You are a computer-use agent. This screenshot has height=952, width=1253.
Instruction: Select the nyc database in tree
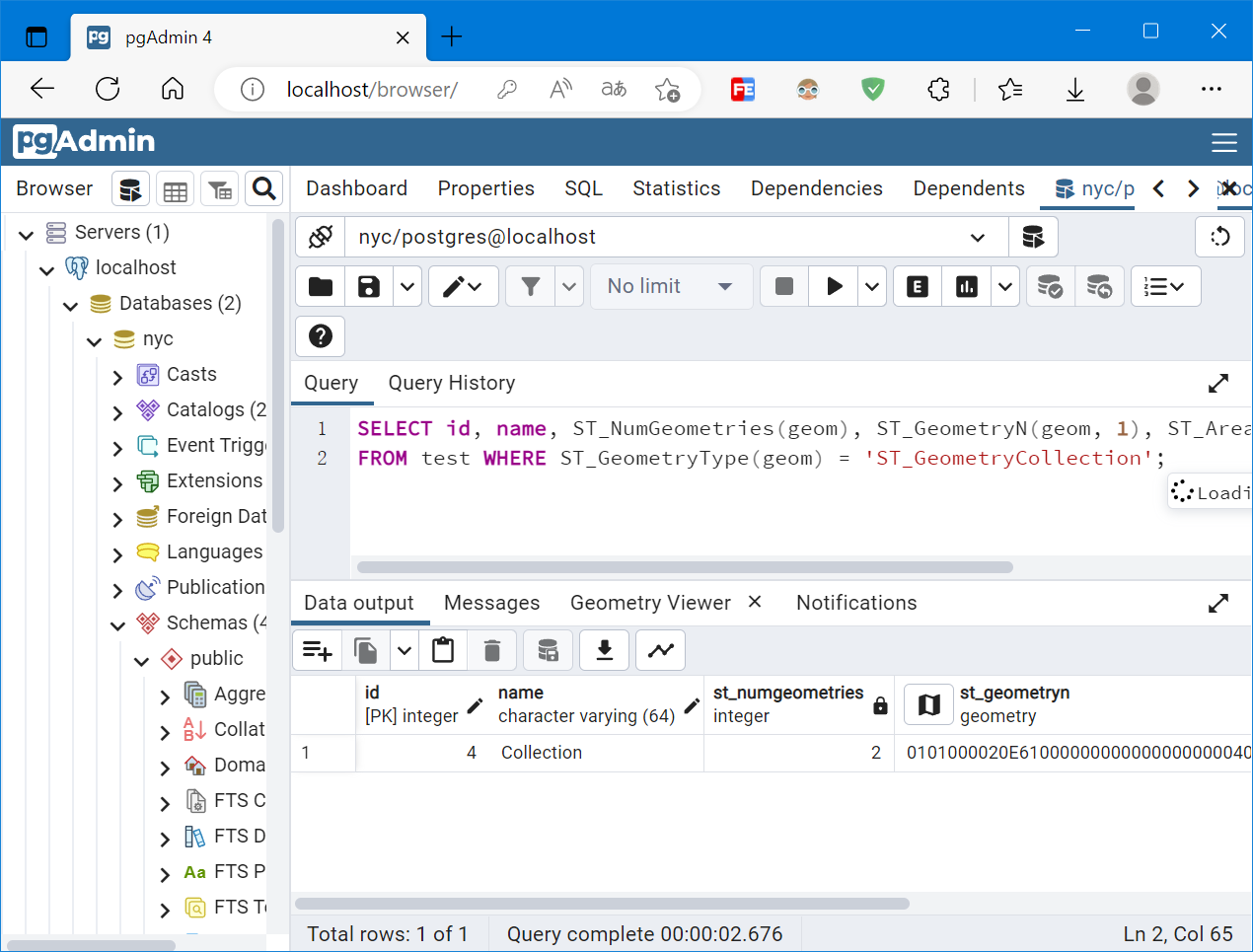click(158, 338)
